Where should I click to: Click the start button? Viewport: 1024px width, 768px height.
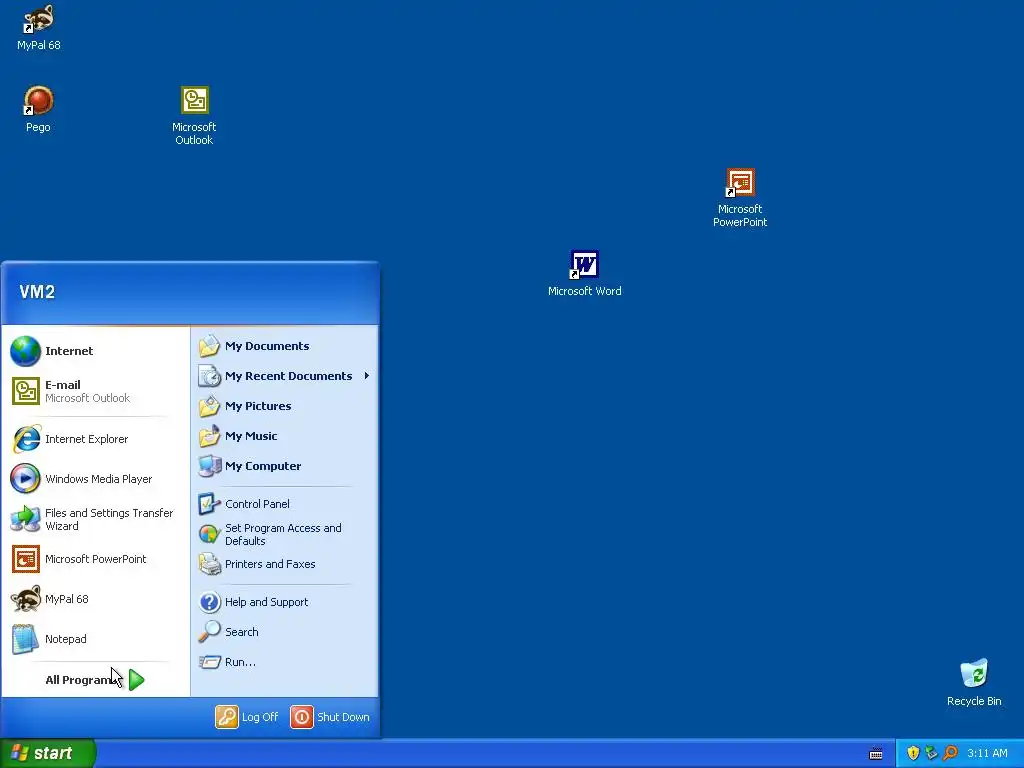48,753
